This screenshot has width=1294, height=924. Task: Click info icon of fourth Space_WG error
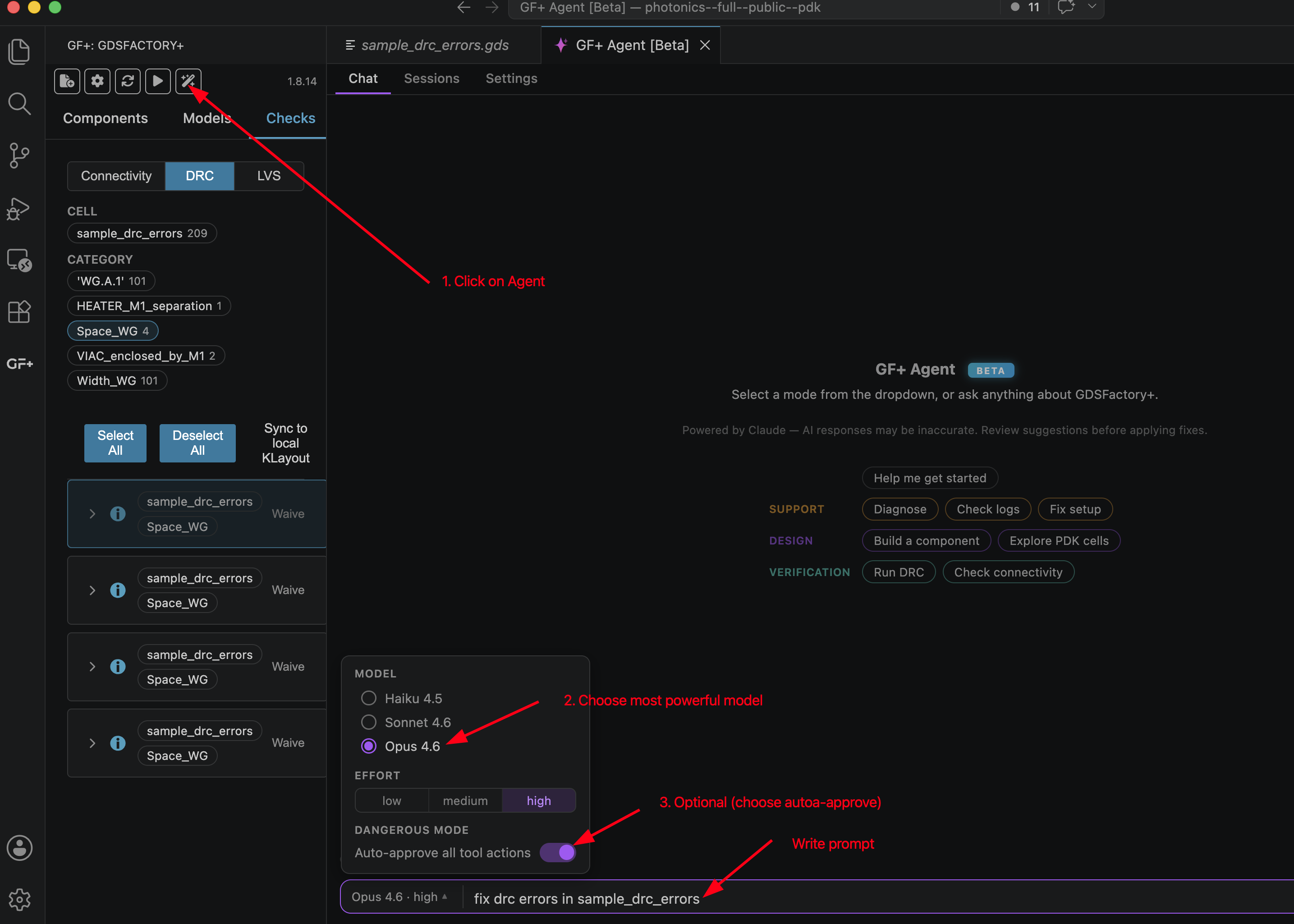tap(118, 742)
